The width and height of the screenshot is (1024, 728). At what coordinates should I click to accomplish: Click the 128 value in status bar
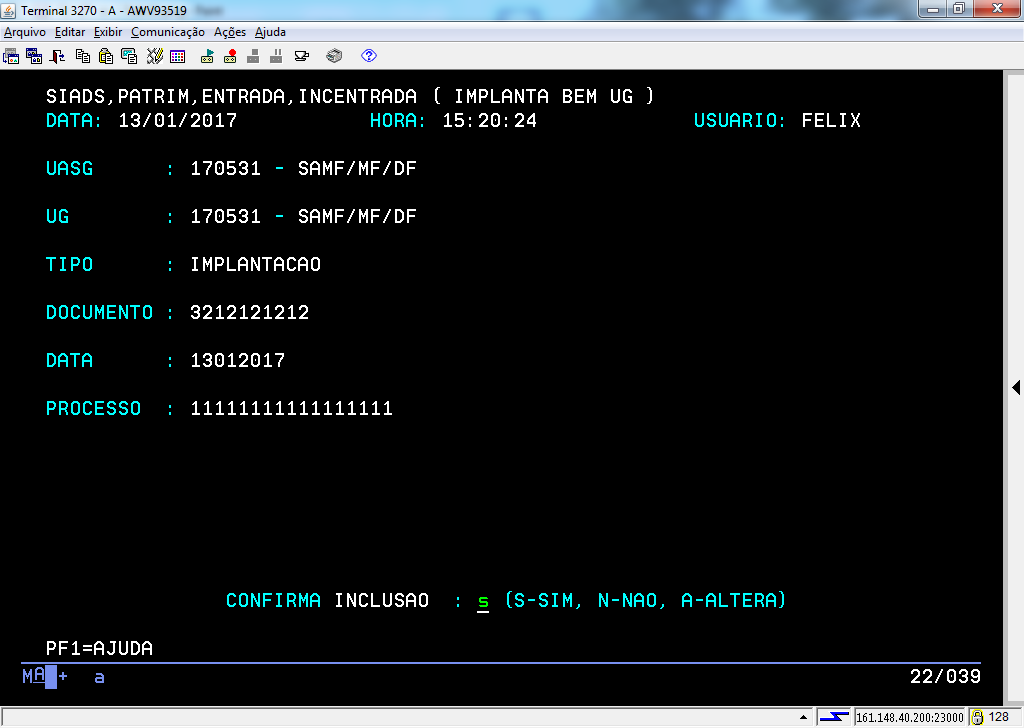[999, 717]
